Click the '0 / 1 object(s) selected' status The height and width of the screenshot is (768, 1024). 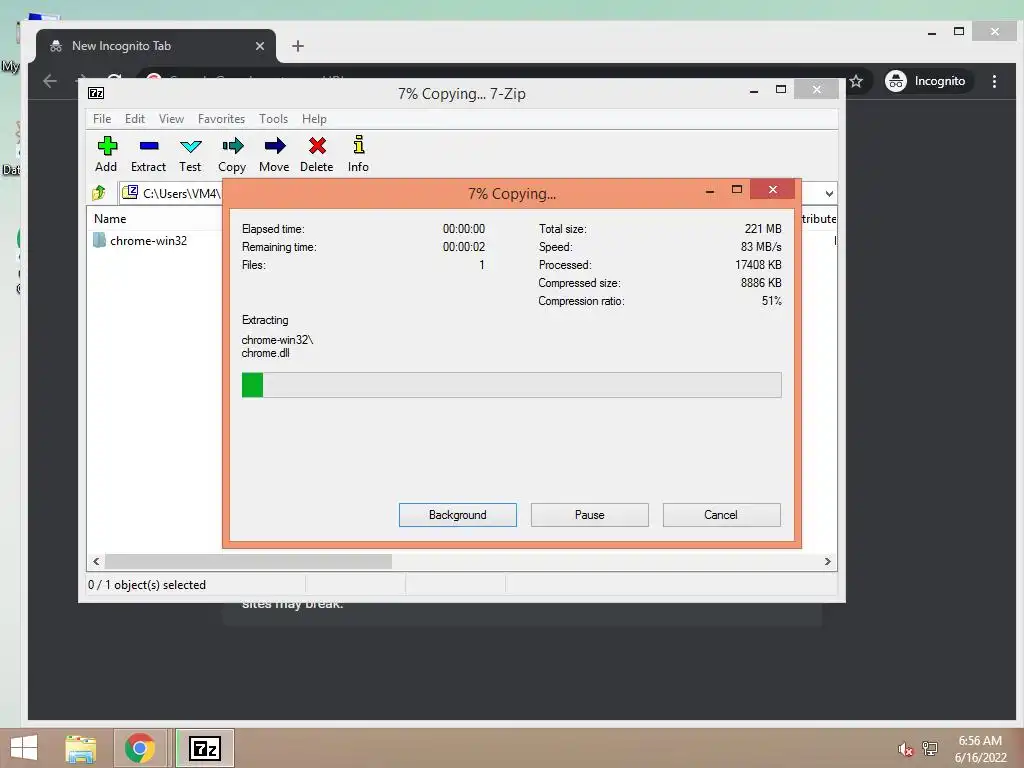pyautogui.click(x=147, y=584)
